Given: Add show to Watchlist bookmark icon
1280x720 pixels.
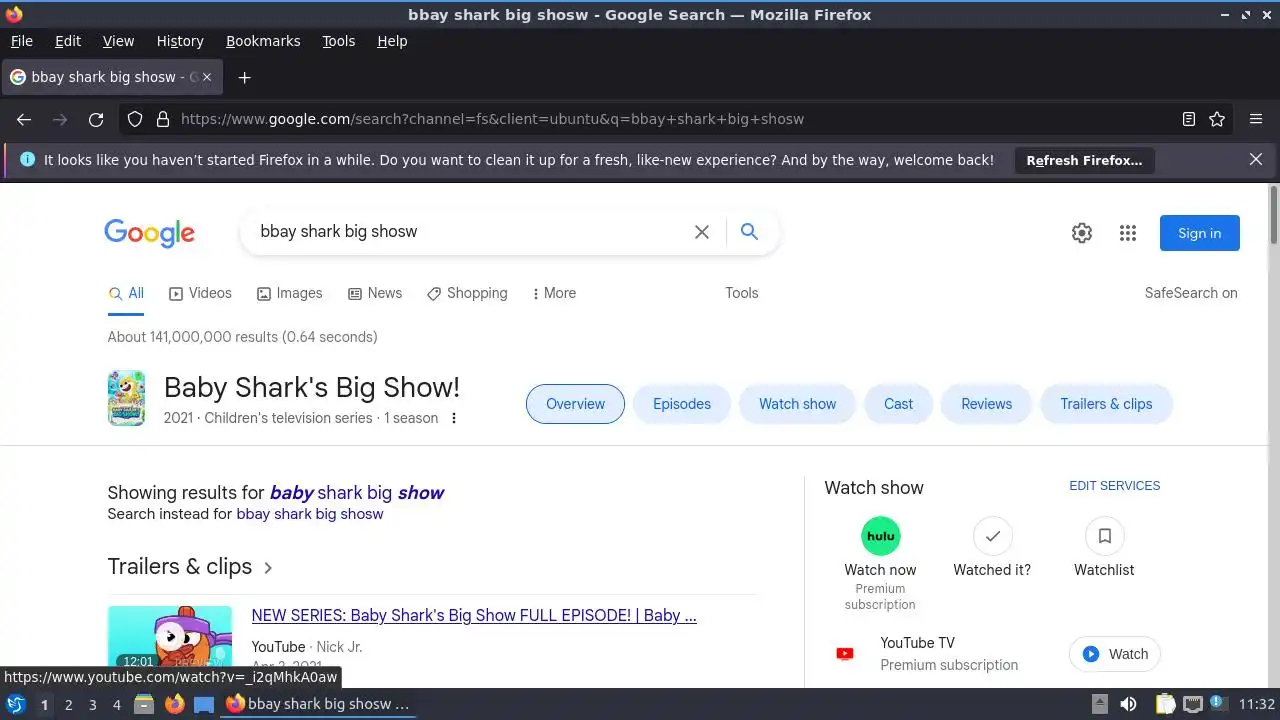Looking at the screenshot, I should pyautogui.click(x=1104, y=536).
